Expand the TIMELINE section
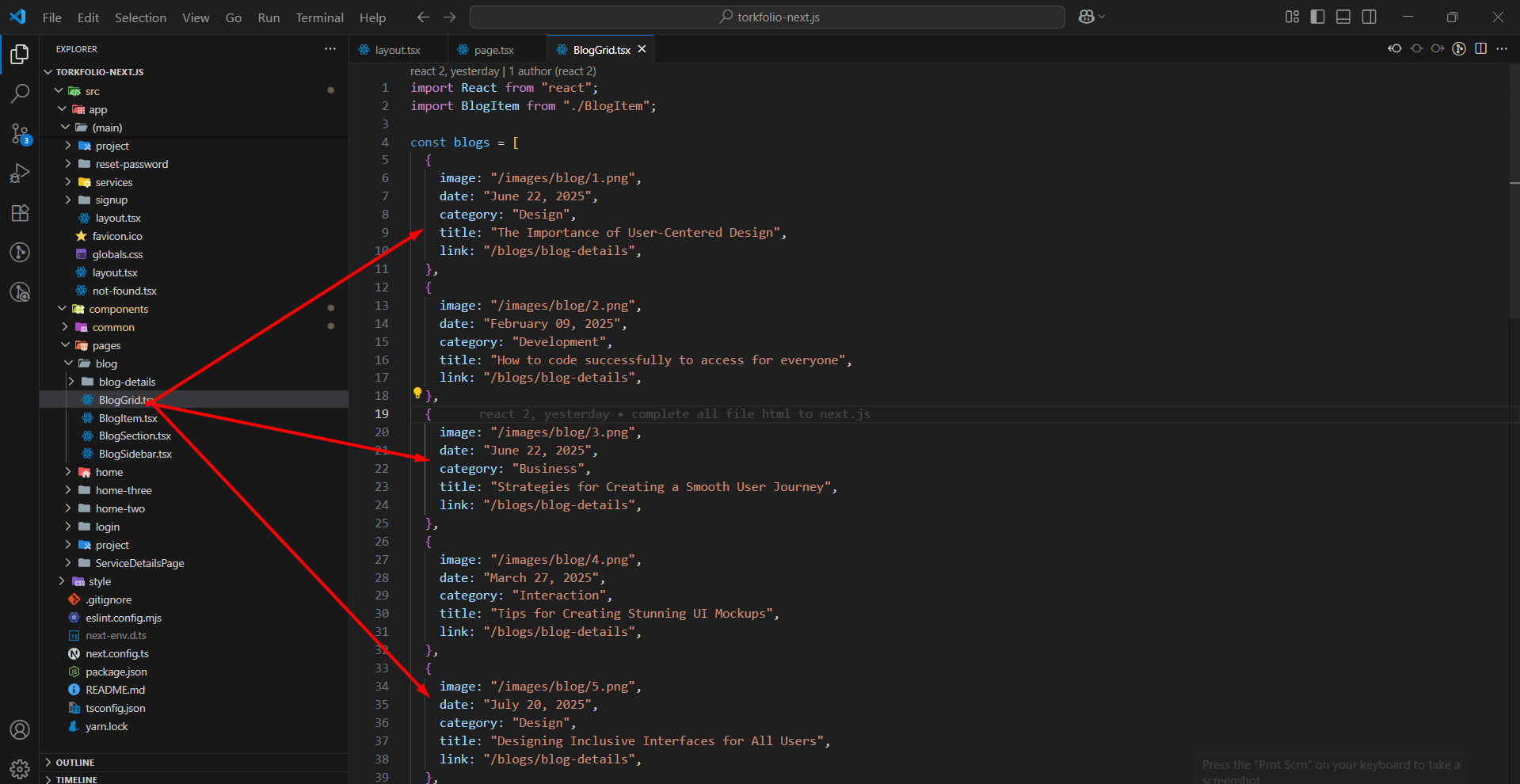Screen dimensions: 1520x784 (194, 778)
